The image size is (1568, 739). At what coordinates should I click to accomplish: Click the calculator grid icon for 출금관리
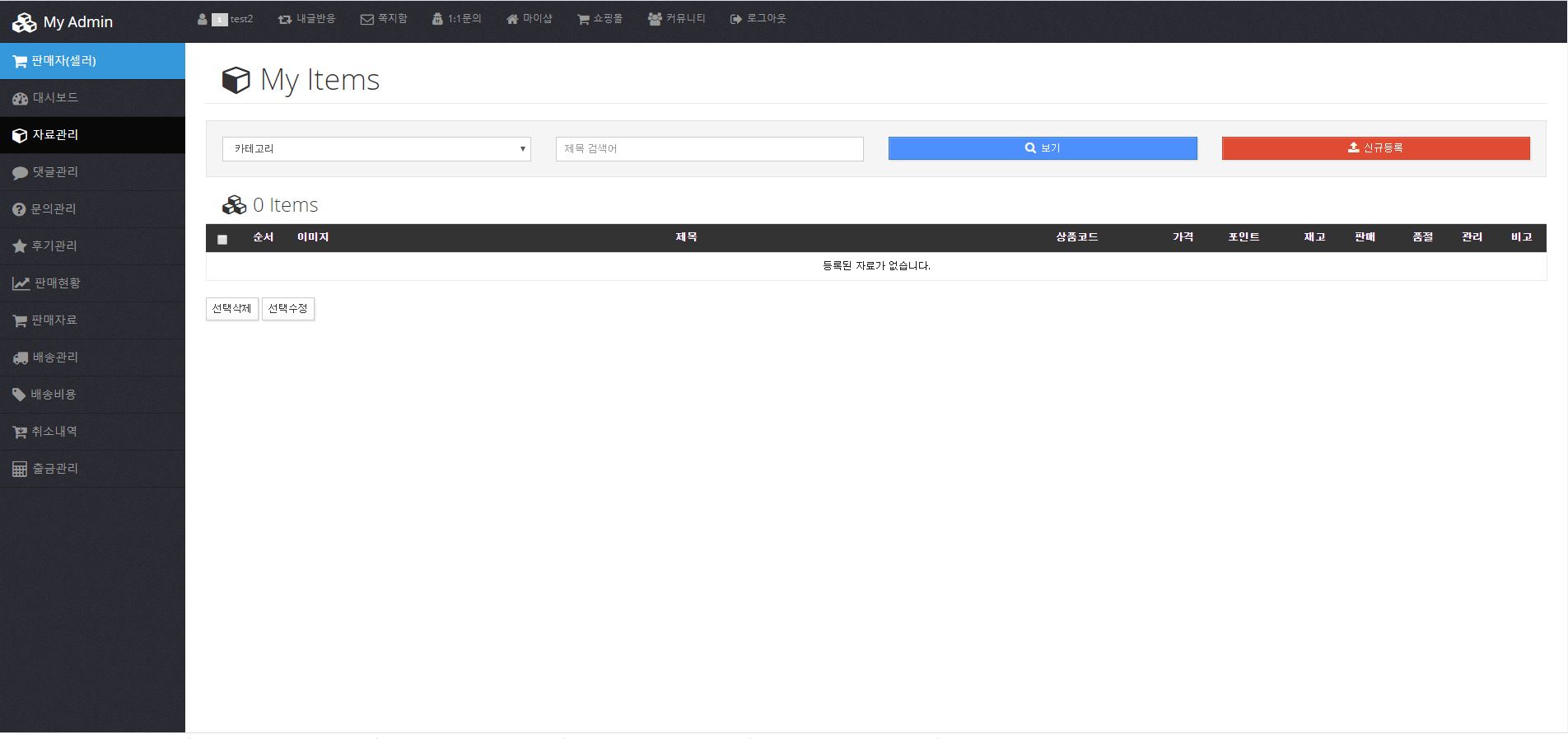20,470
